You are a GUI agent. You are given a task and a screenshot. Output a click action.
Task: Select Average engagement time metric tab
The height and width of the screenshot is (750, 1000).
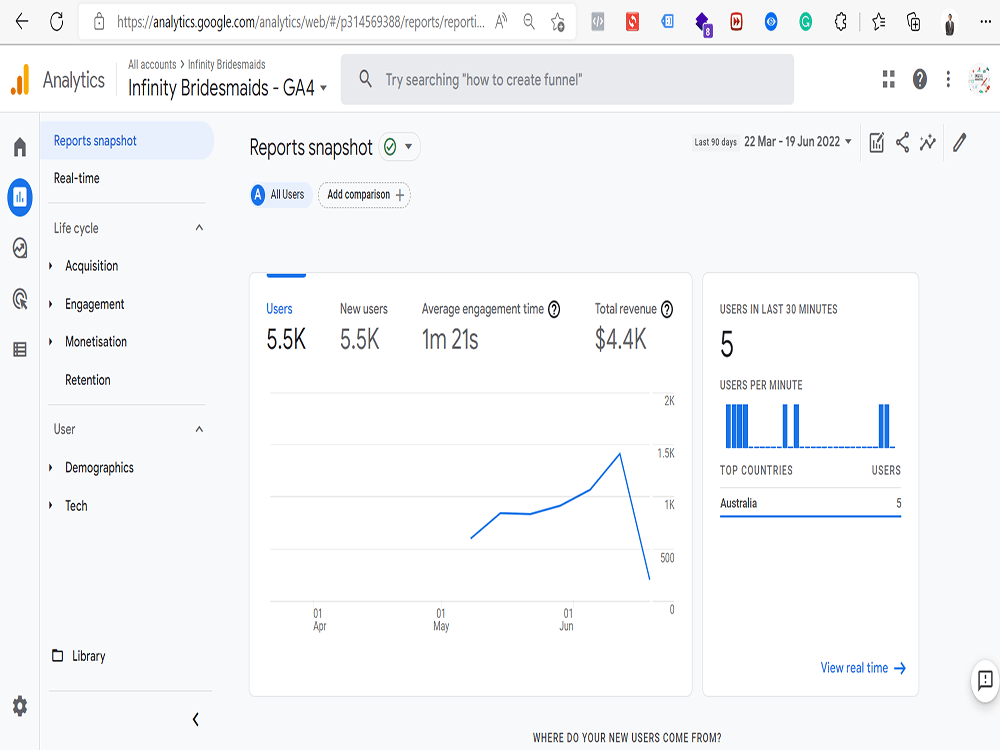tap(490, 327)
